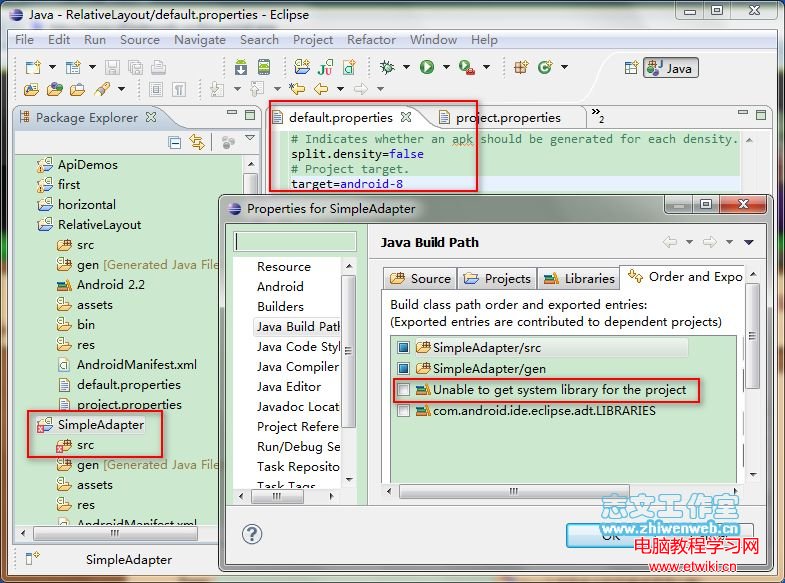The height and width of the screenshot is (583, 785).
Task: Click the Help question mark icon
Action: (252, 534)
